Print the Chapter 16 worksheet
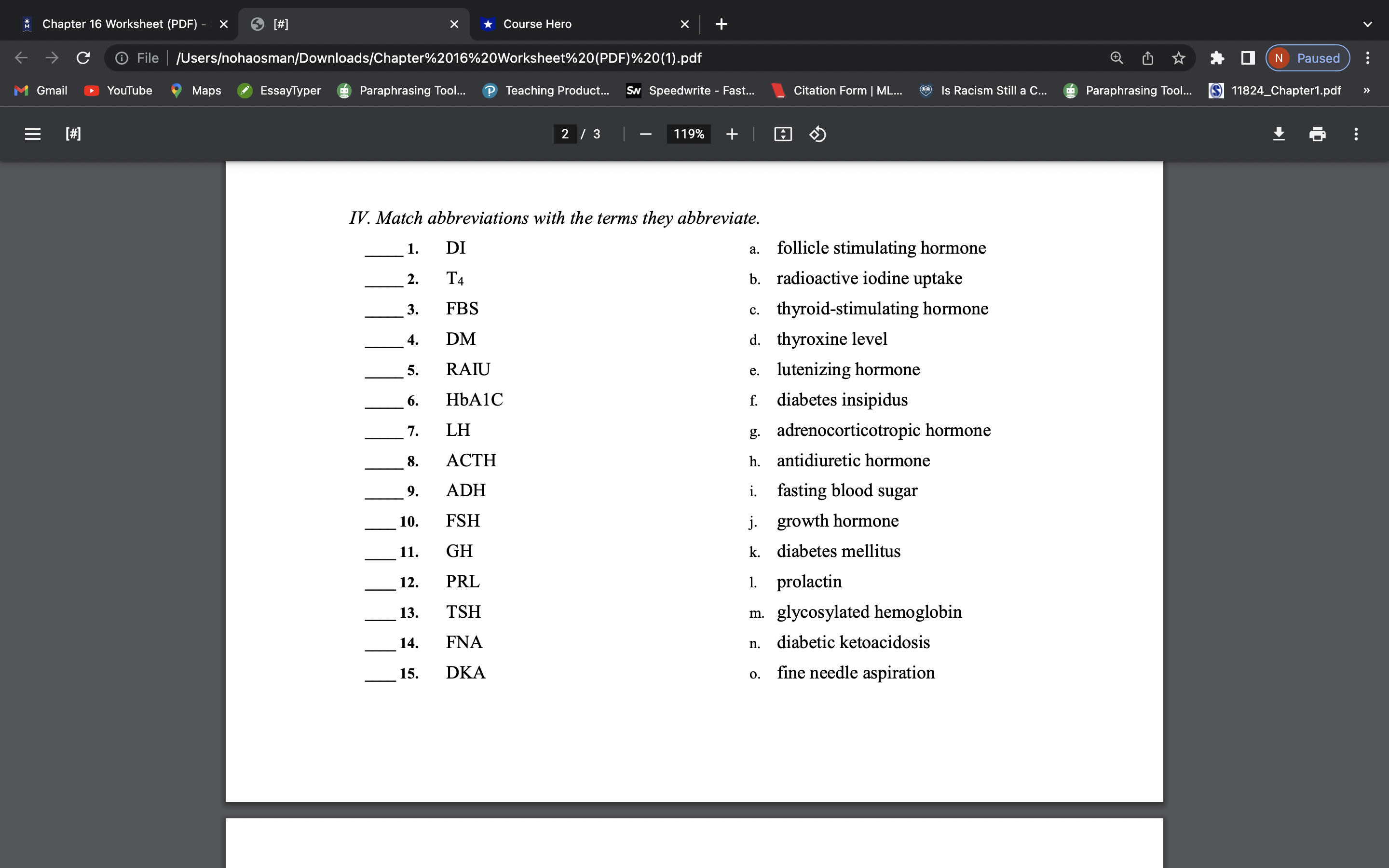Screen dimensions: 1389x868 coord(1317,134)
